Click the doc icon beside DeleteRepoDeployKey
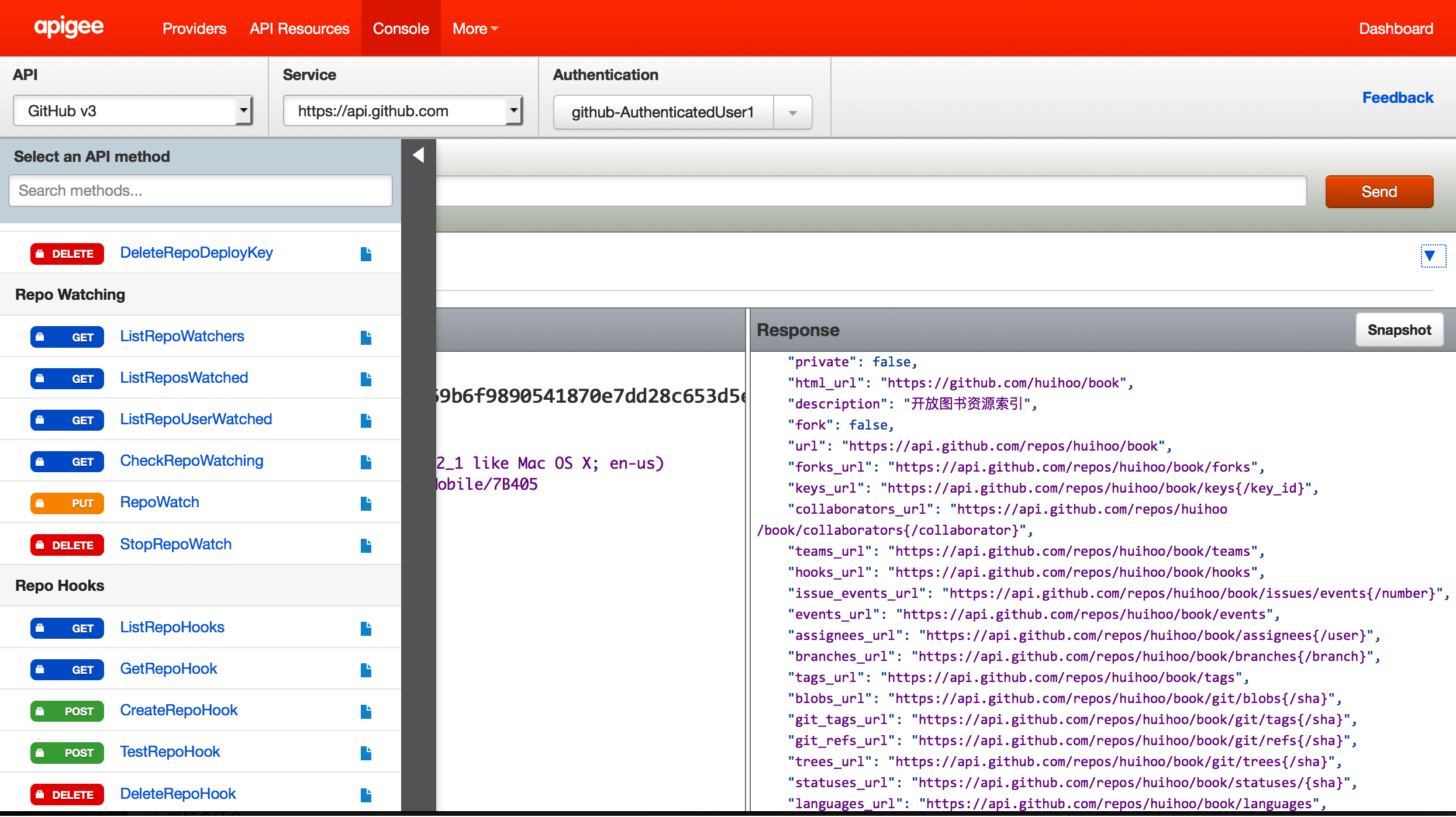 (x=366, y=254)
